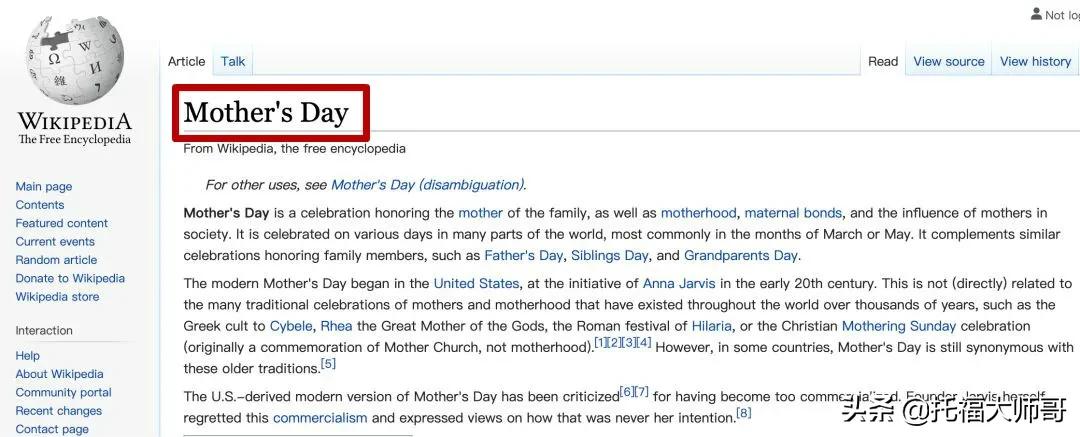Click the Community portal link

click(x=63, y=392)
